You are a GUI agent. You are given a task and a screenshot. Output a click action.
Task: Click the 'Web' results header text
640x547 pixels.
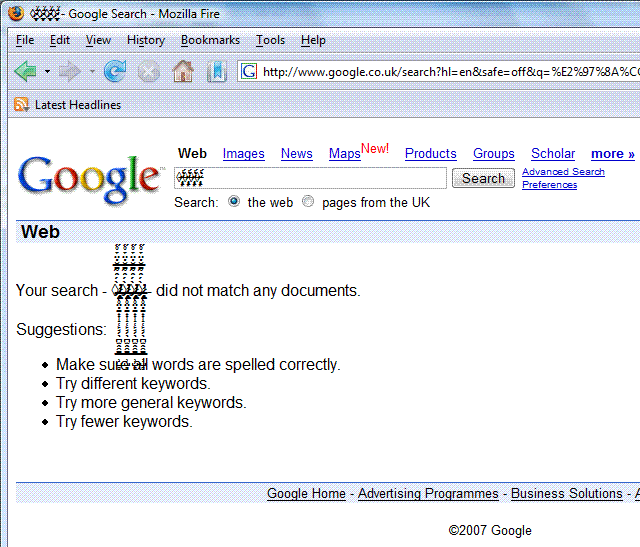pos(40,232)
